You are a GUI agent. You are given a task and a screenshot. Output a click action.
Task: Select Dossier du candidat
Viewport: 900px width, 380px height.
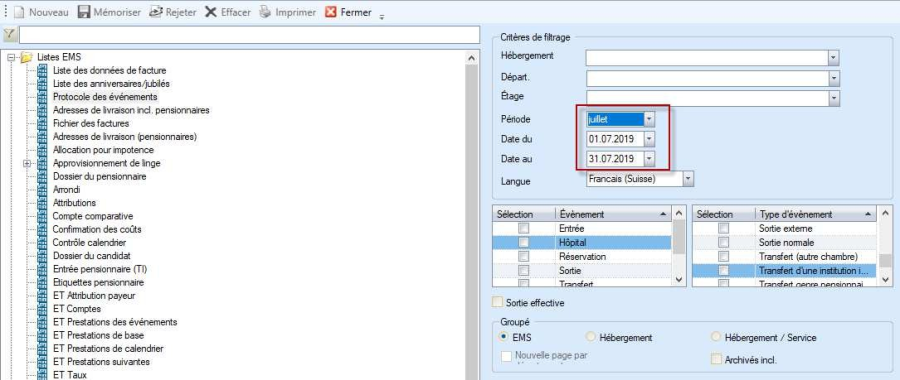[92, 255]
